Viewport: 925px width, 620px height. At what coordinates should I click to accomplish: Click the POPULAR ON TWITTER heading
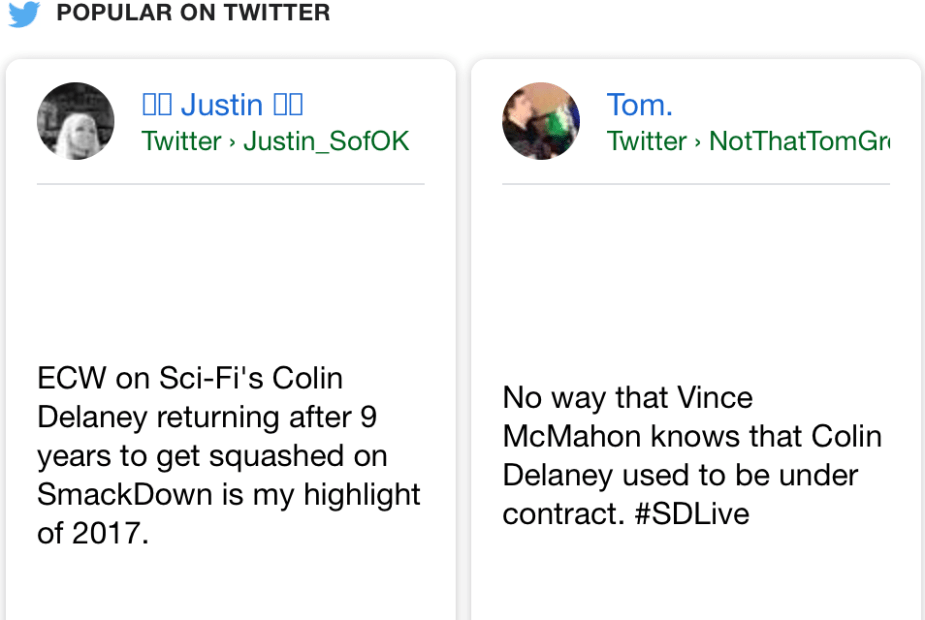193,13
